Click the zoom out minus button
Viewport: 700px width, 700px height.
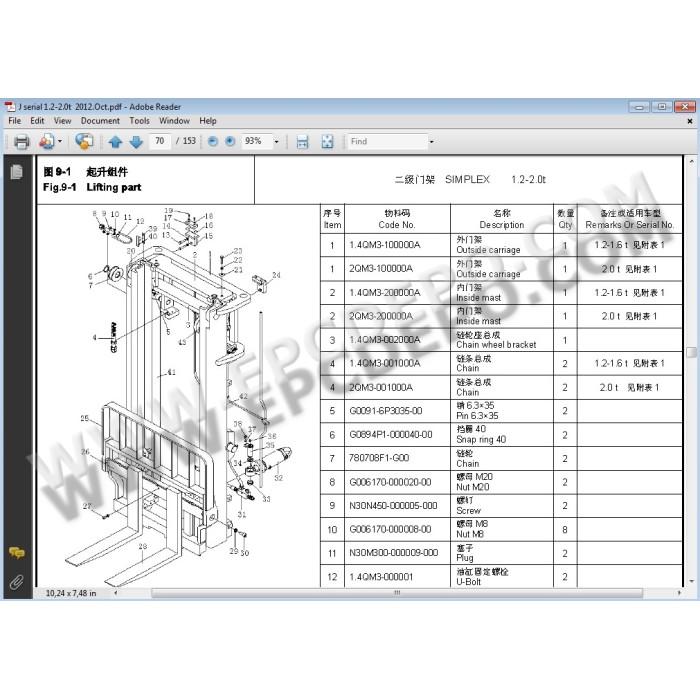(213, 142)
